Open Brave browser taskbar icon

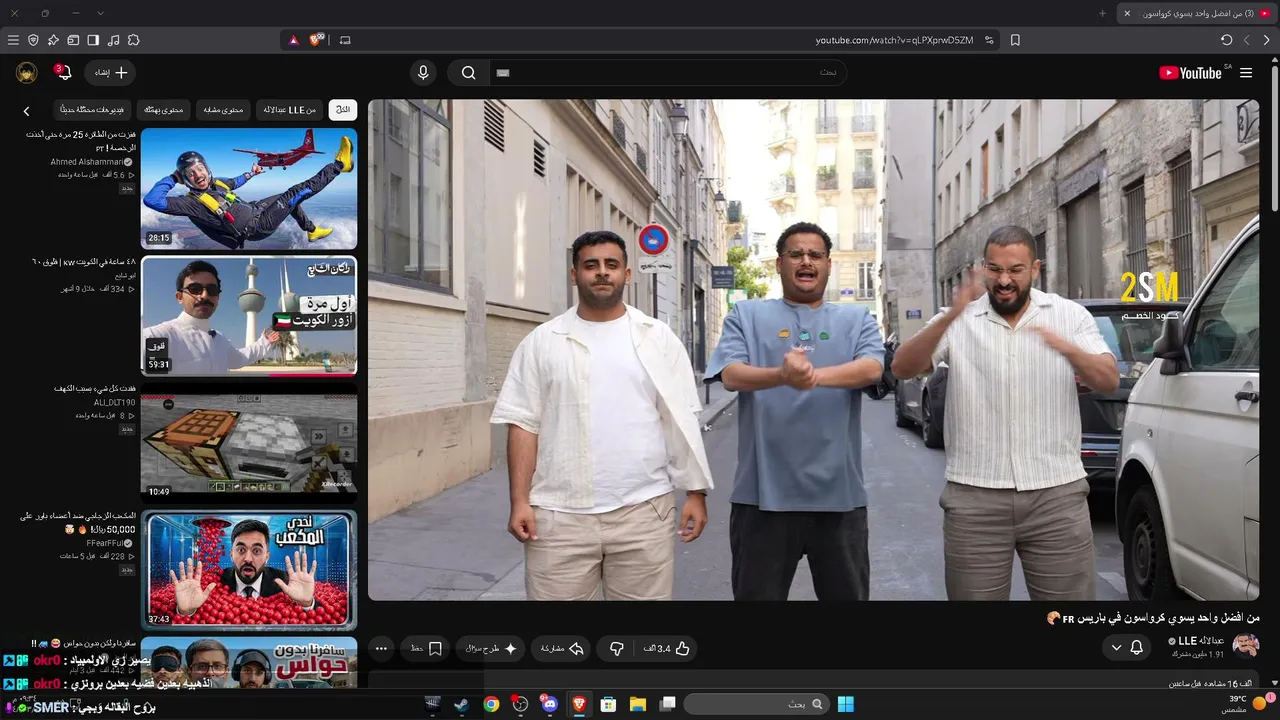(x=579, y=704)
